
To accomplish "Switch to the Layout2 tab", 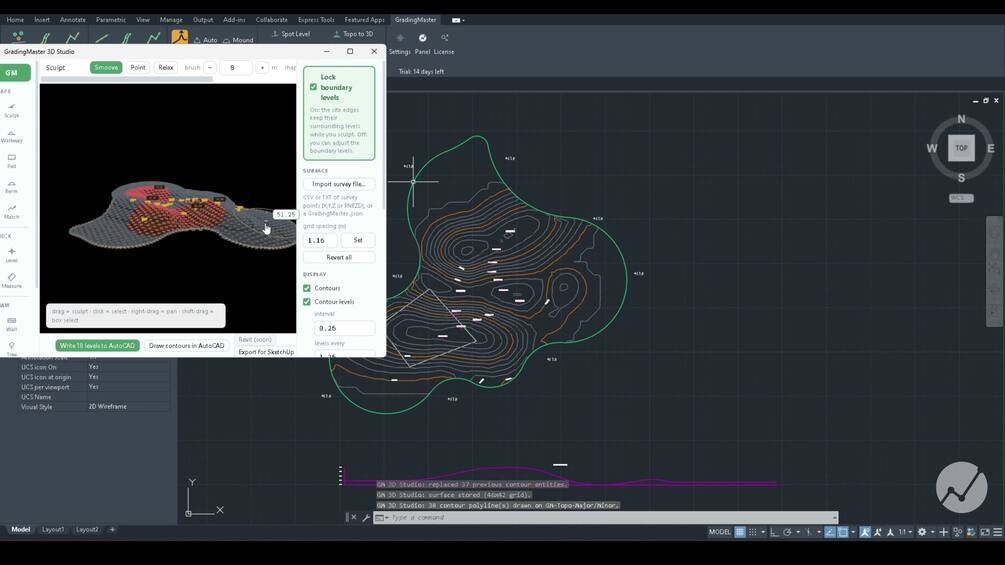I will pos(87,530).
